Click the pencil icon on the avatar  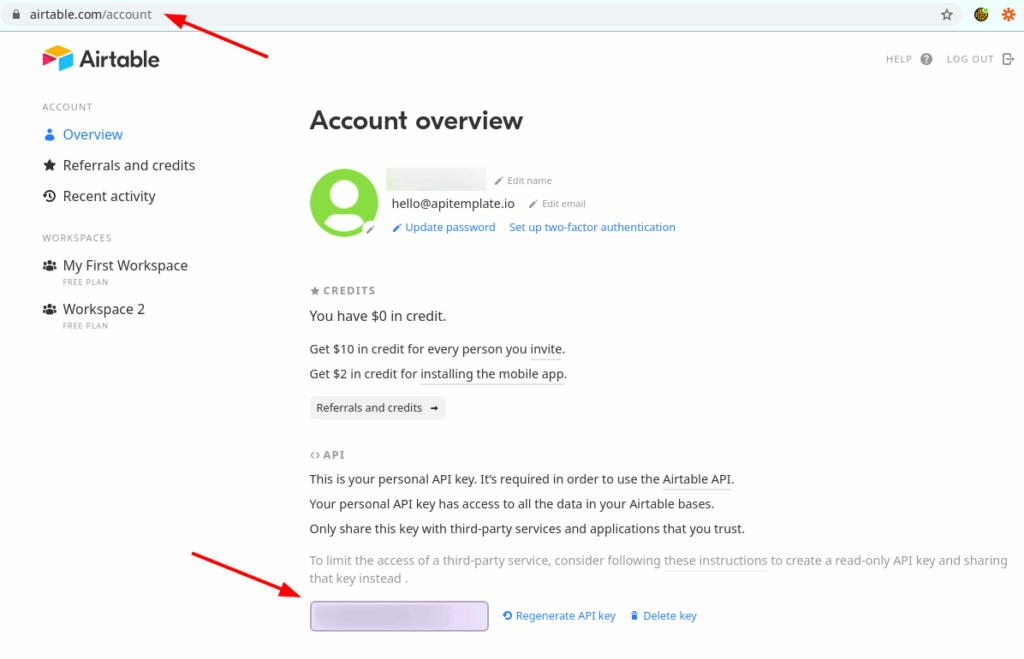point(370,229)
